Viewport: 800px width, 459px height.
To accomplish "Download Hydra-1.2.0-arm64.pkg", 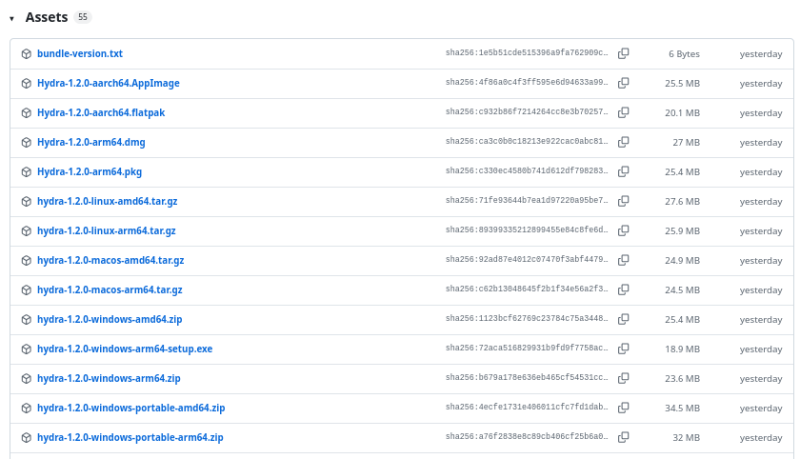I will pos(89,172).
